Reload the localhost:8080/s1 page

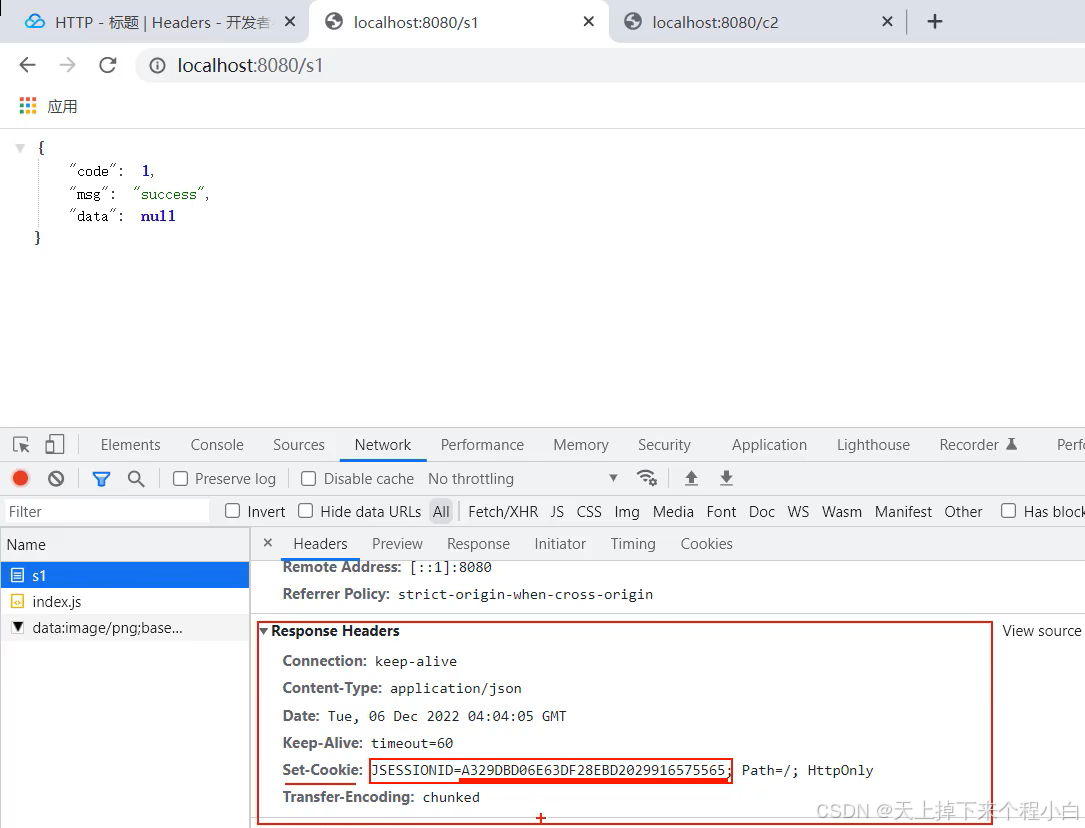coord(108,65)
